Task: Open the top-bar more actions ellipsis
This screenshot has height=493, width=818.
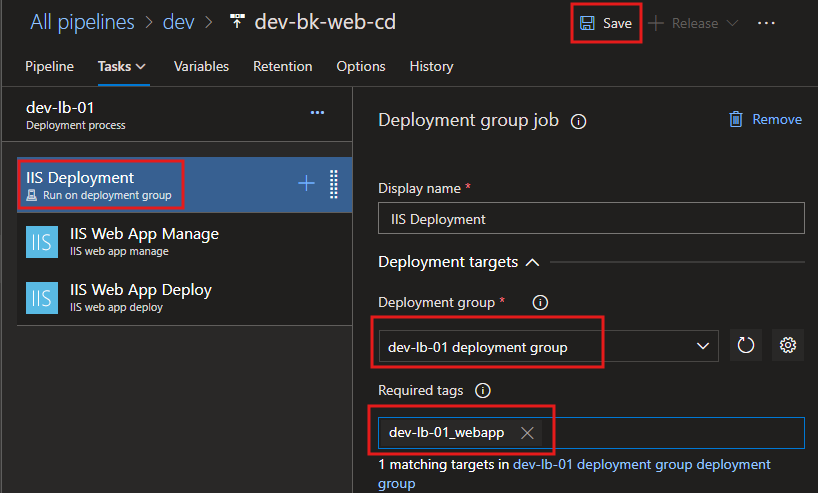Action: 766,23
